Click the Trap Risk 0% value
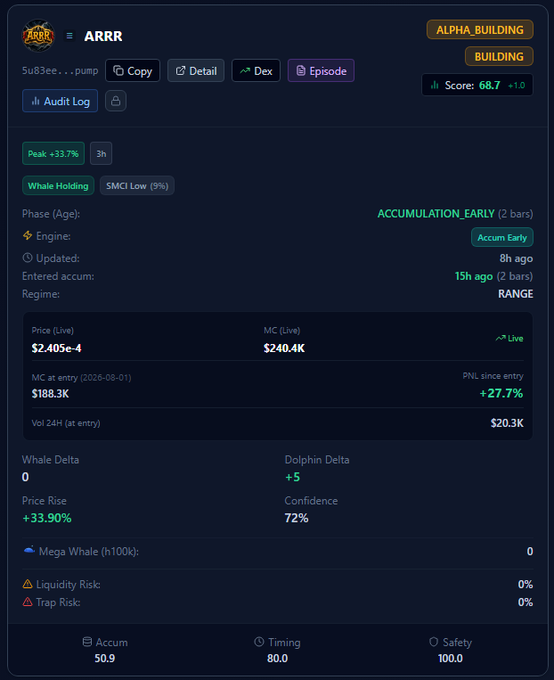This screenshot has width=554, height=680. coord(525,602)
